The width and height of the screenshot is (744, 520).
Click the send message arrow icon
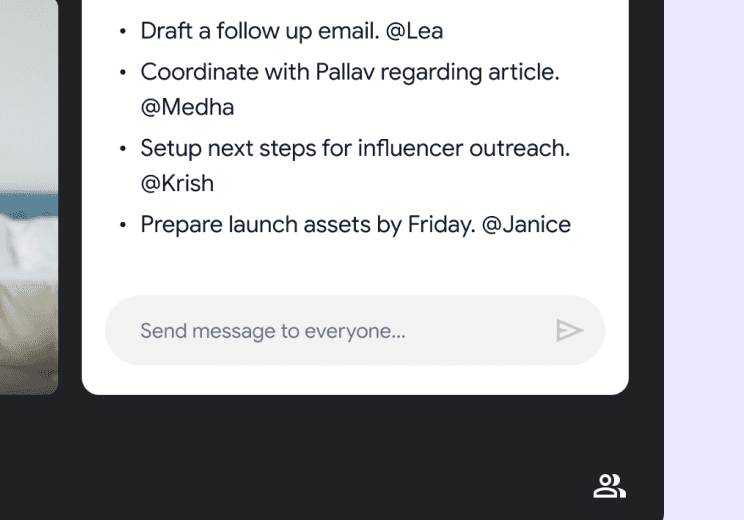pos(569,331)
